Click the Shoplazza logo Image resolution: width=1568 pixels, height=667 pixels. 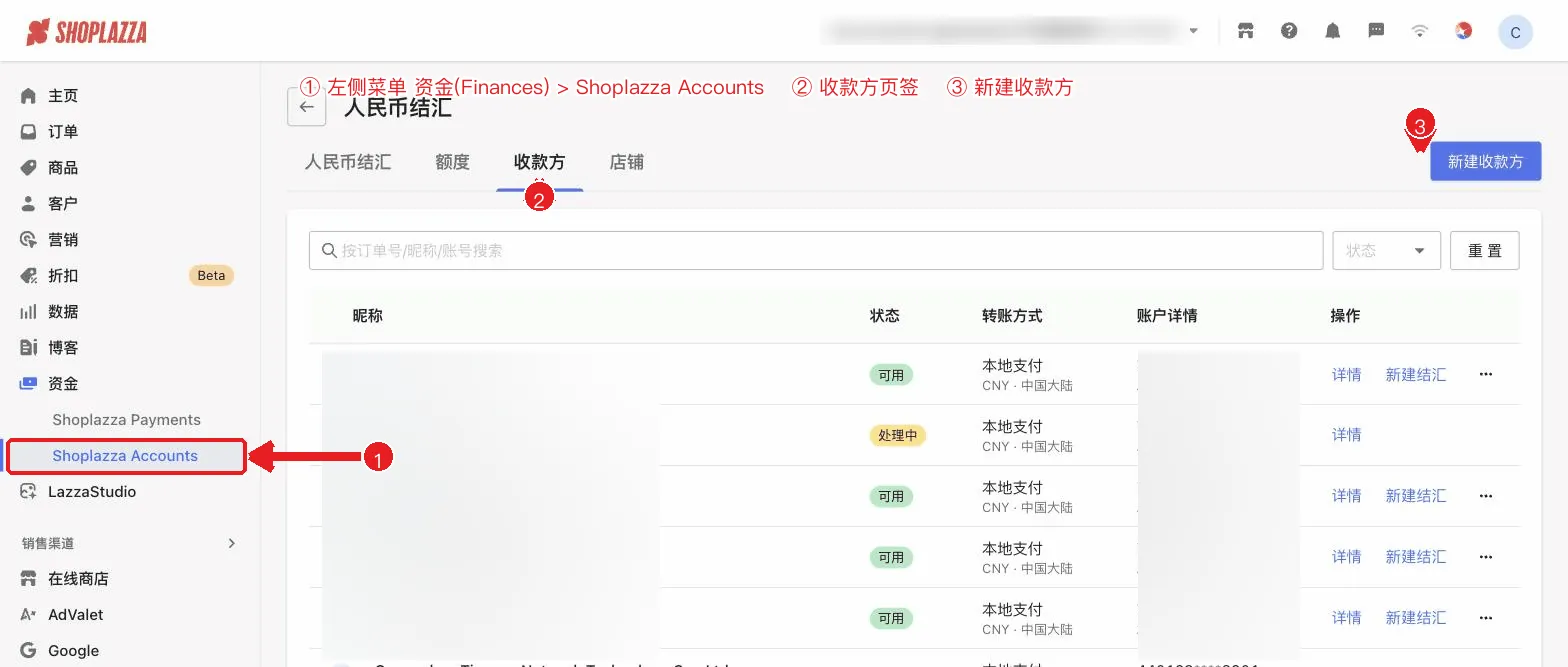86,32
